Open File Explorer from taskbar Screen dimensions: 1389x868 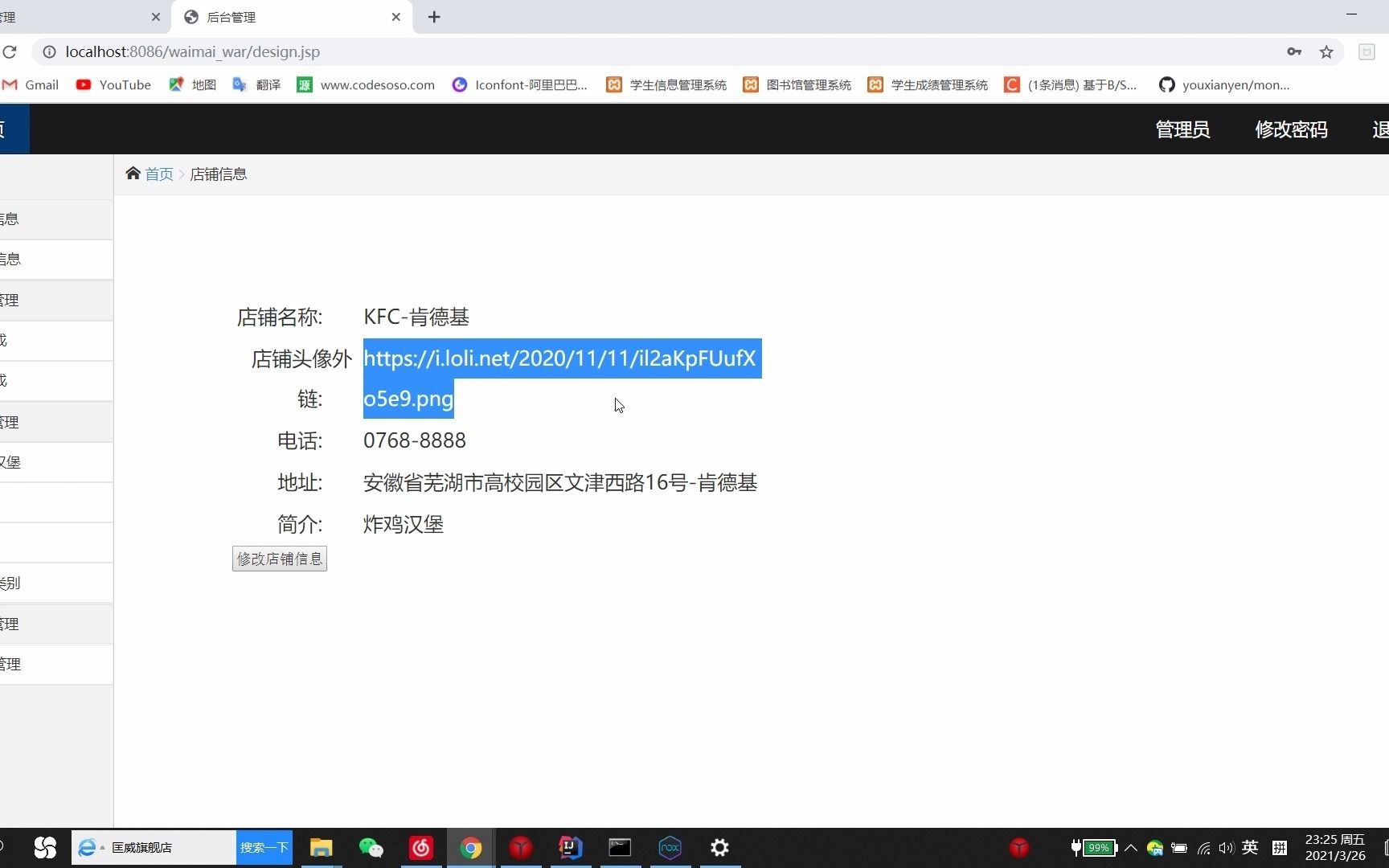[322, 848]
